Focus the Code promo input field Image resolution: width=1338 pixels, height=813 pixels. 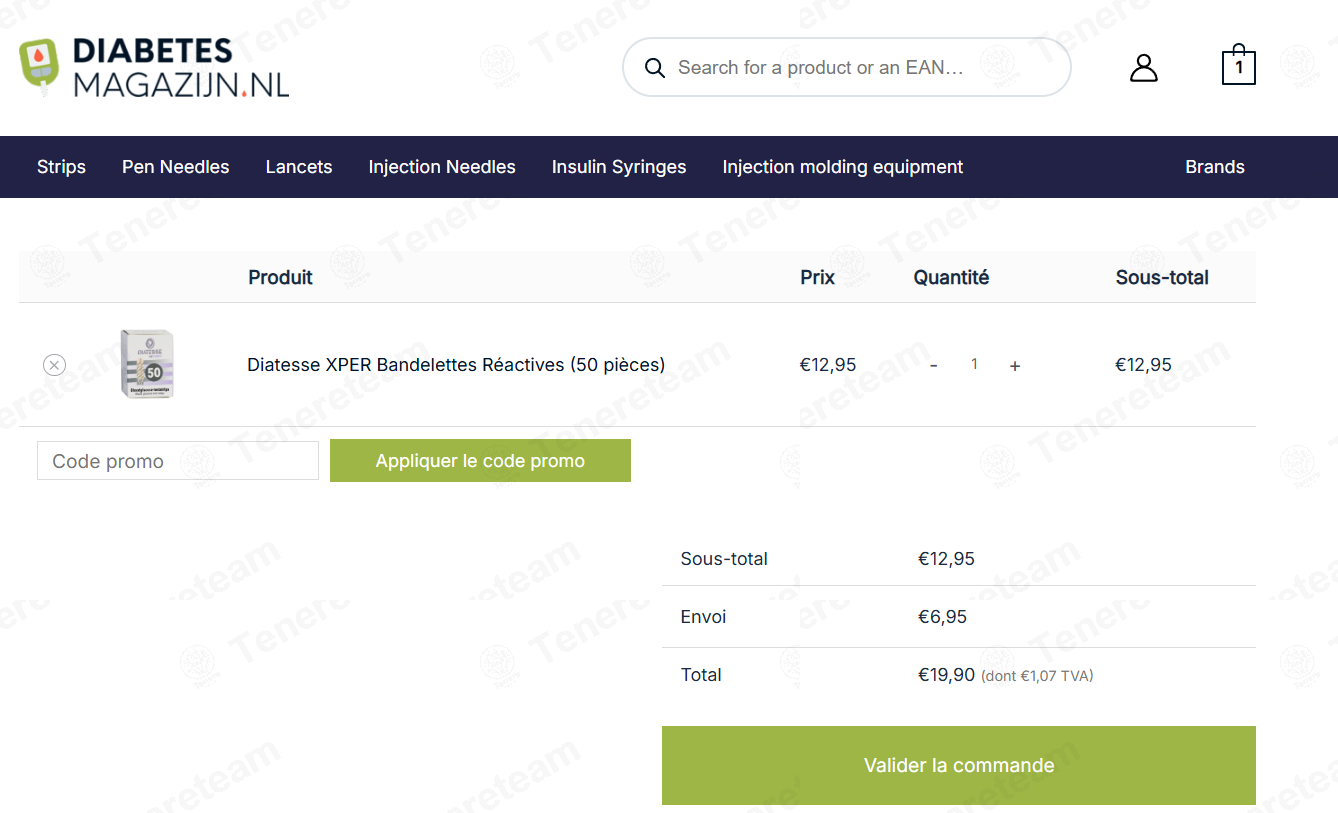178,461
